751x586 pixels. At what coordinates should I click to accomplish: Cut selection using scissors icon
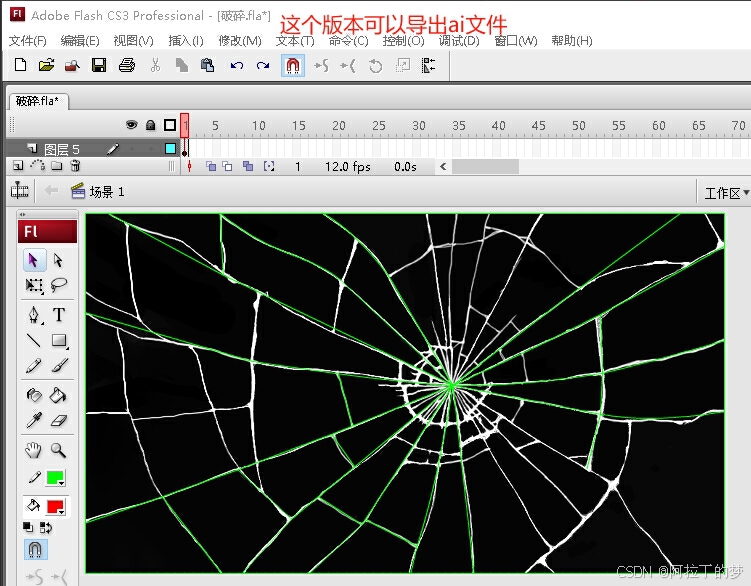pos(155,65)
